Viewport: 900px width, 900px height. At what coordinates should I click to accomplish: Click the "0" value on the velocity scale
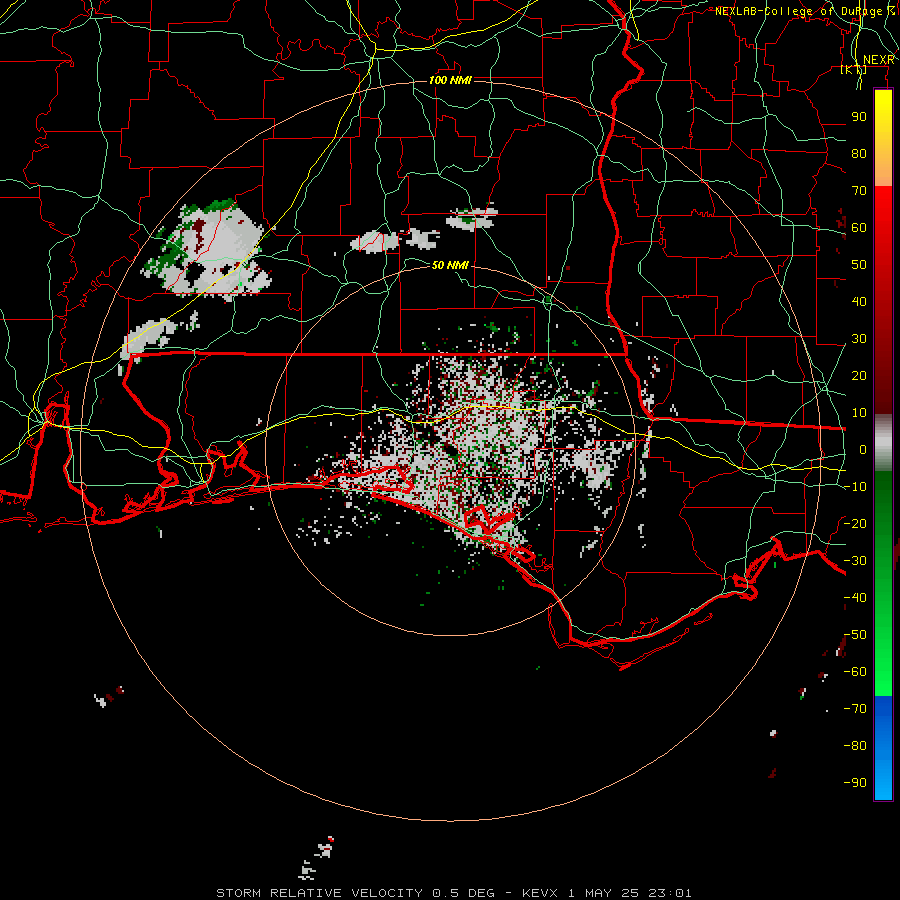(863, 449)
